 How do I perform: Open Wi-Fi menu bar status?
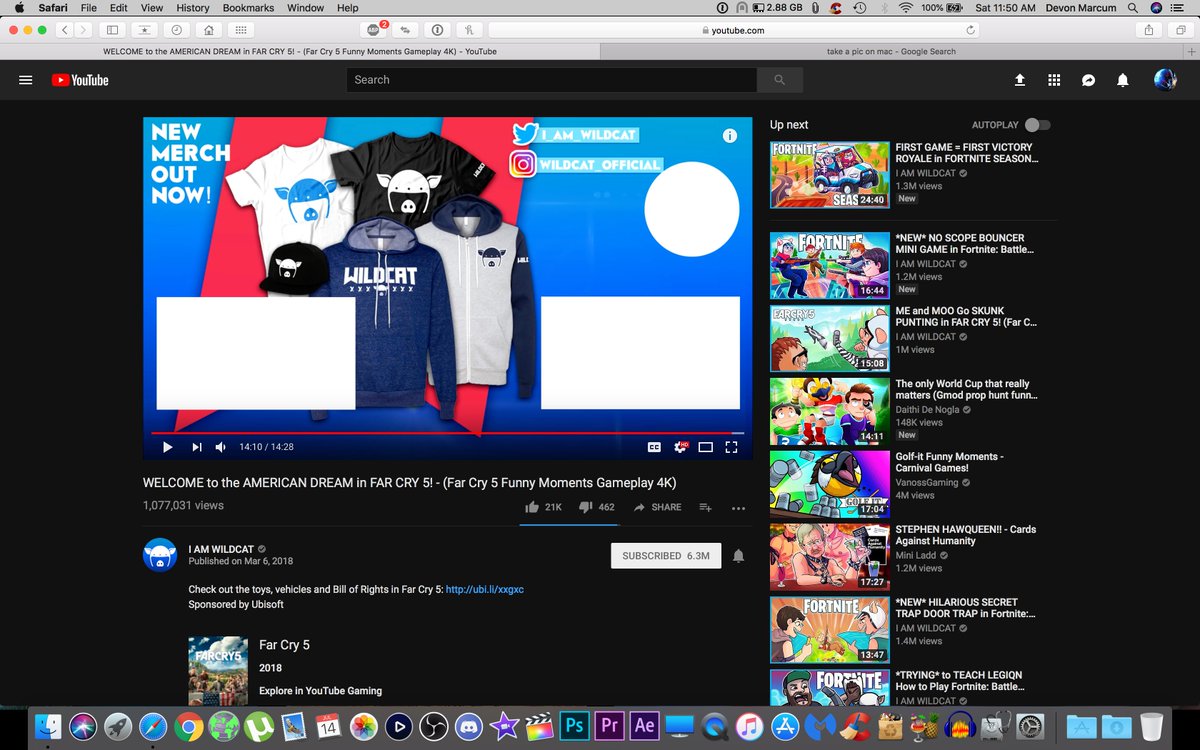905,8
